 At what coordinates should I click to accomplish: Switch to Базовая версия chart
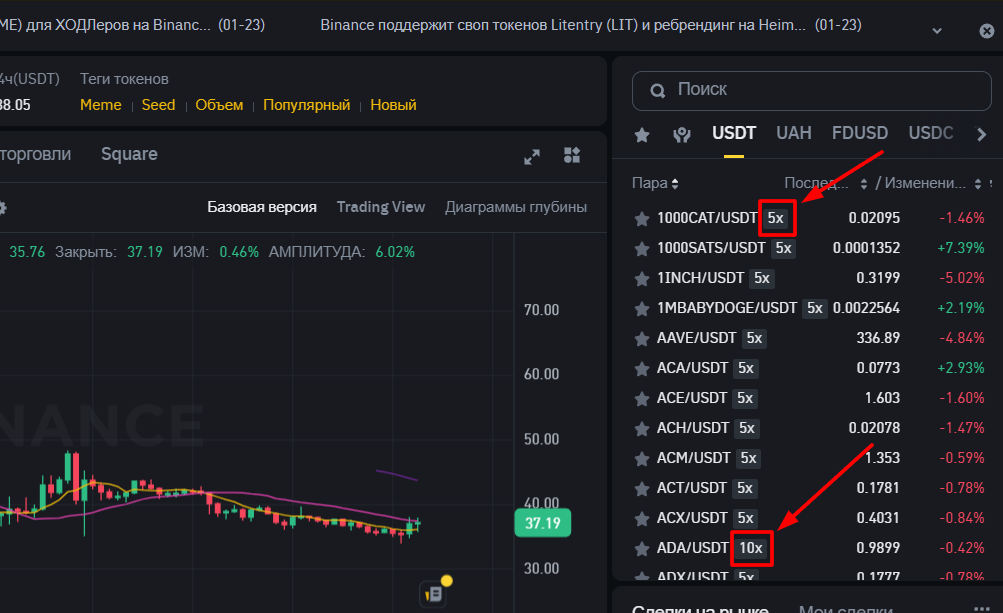[x=262, y=207]
